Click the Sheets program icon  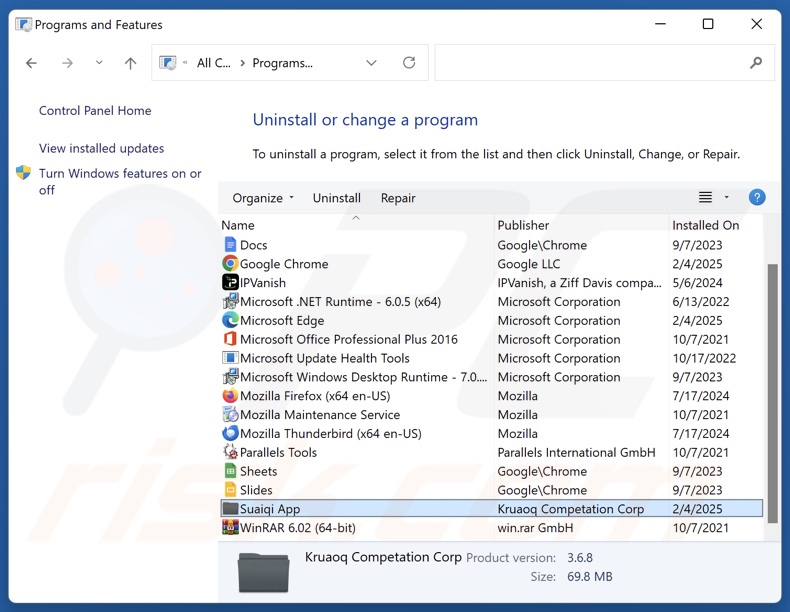tap(230, 471)
